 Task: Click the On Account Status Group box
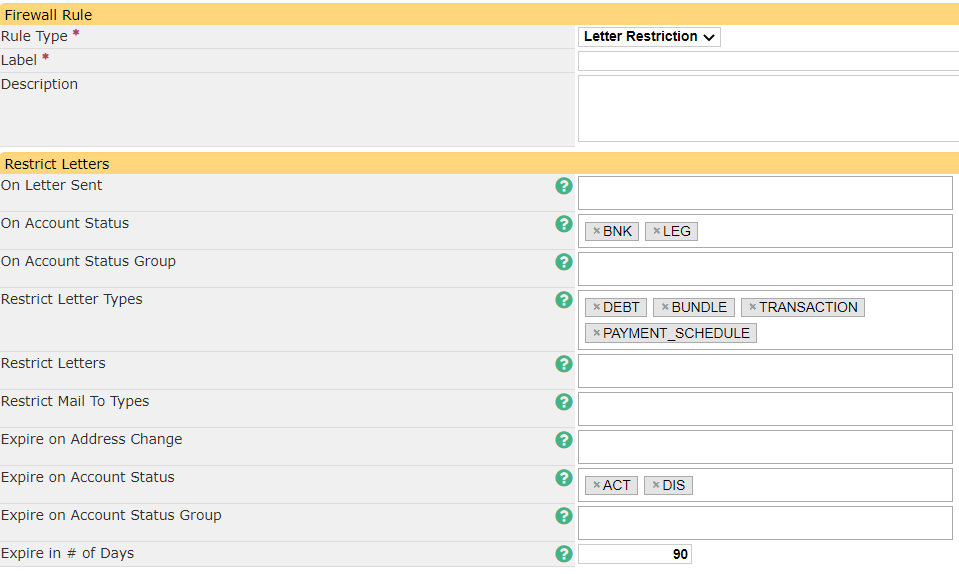[x=765, y=269]
